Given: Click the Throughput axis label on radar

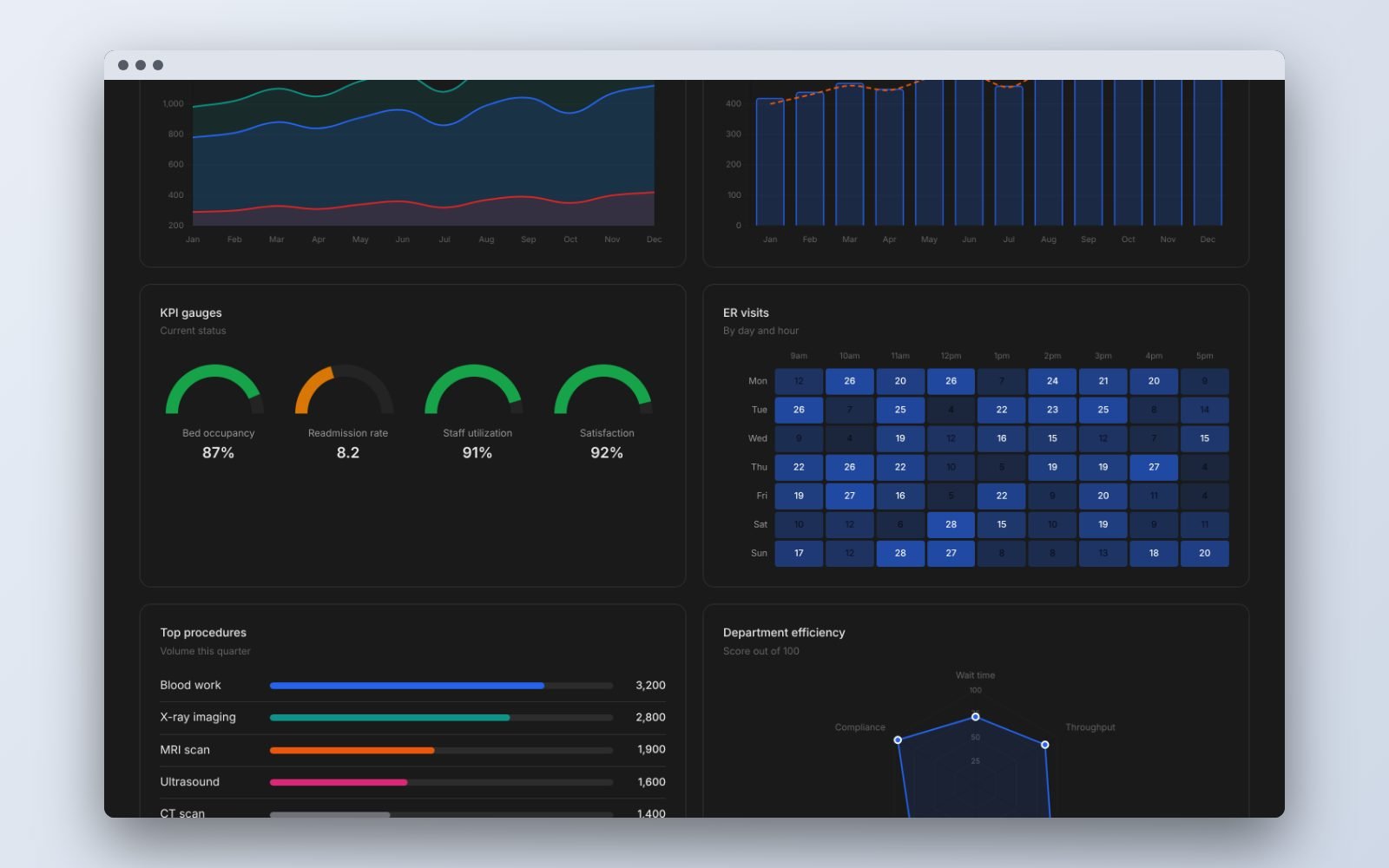Looking at the screenshot, I should (x=1090, y=727).
